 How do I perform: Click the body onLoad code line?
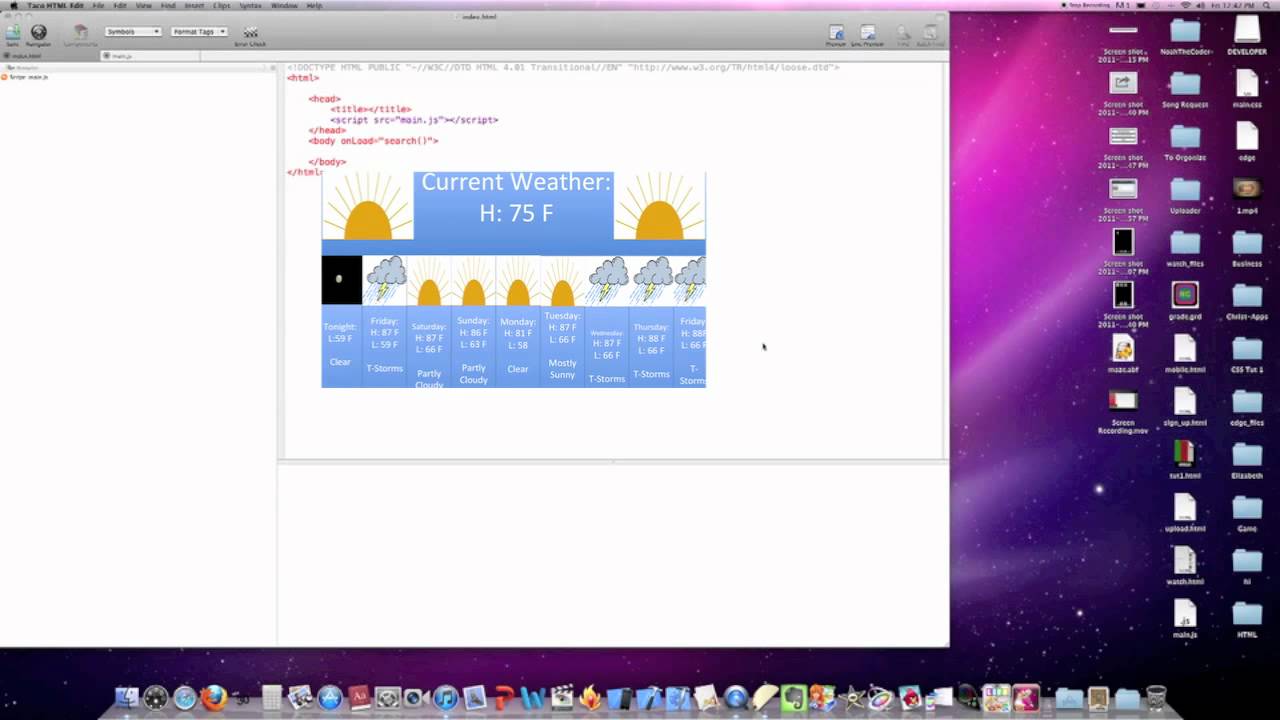click(x=373, y=141)
